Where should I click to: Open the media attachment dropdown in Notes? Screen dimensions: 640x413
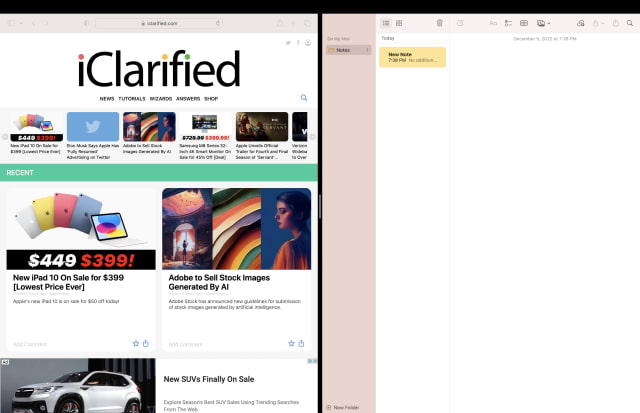tap(543, 23)
